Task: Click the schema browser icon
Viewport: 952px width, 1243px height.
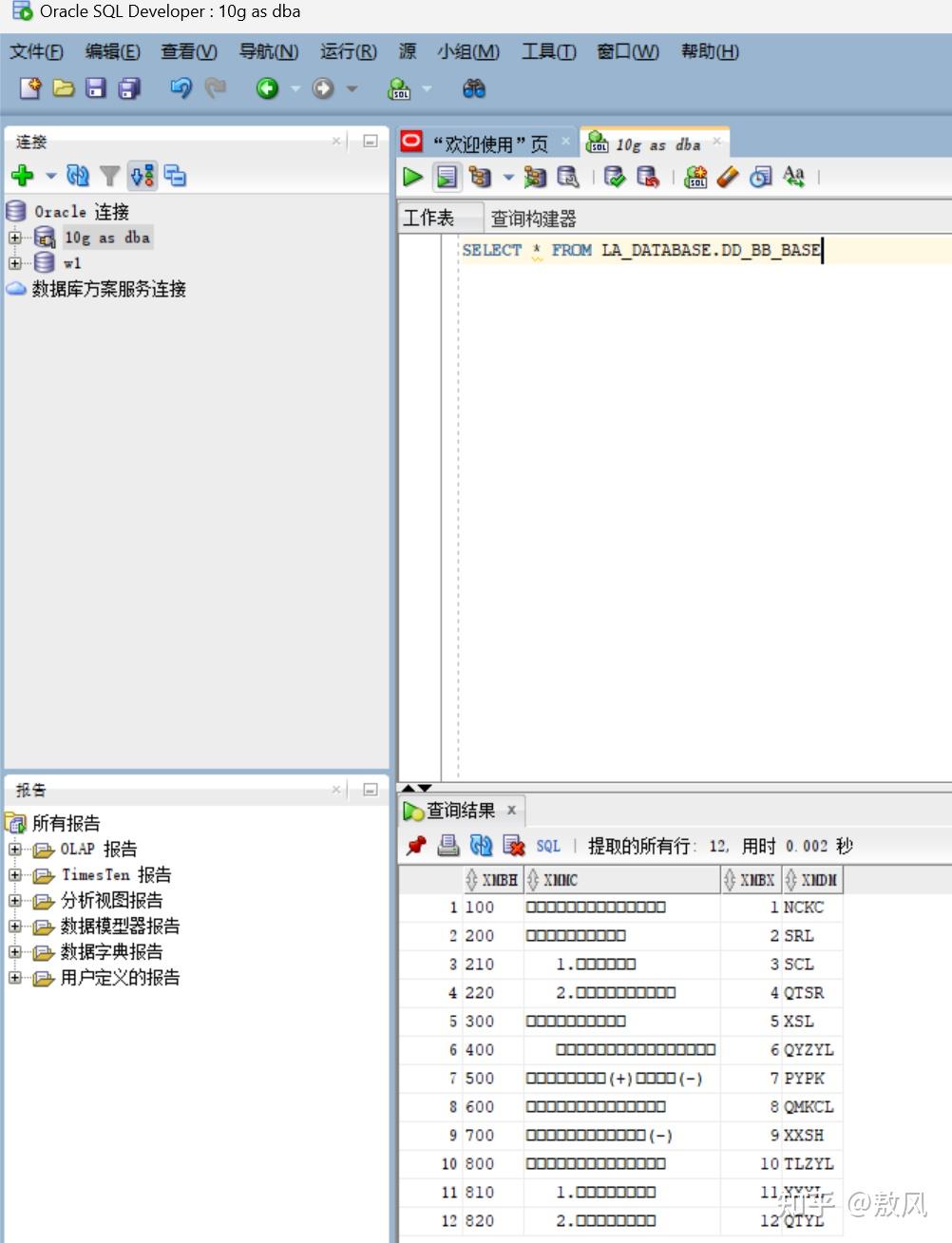Action: click(175, 176)
